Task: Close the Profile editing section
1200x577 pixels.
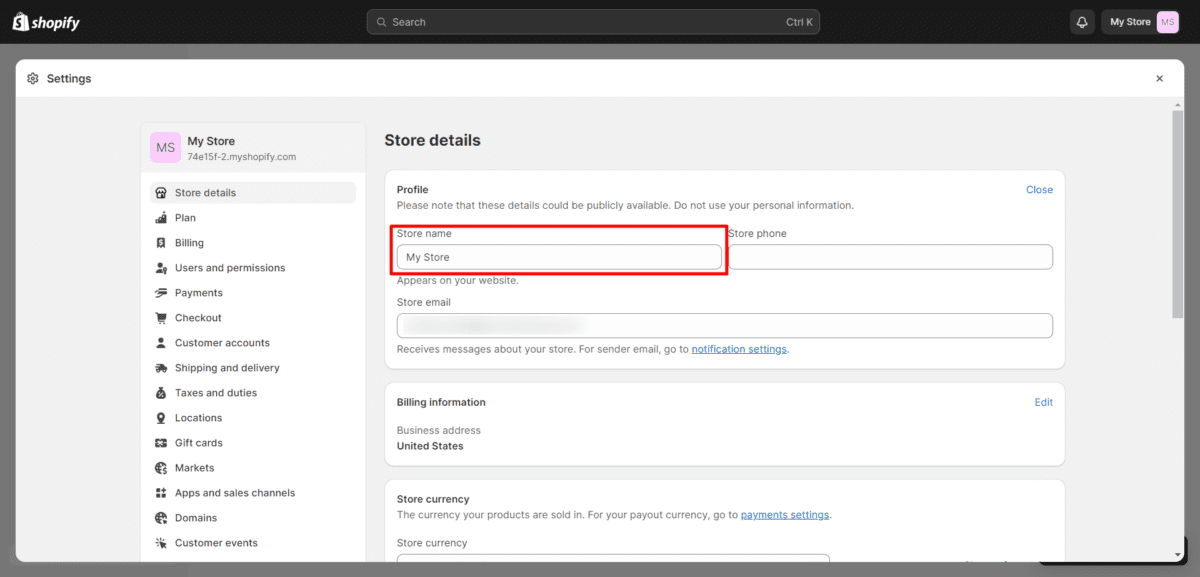Action: point(1039,189)
